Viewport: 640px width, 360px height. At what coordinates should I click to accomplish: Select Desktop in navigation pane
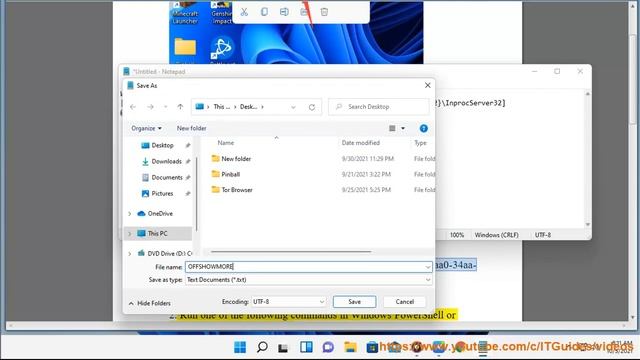pos(162,145)
